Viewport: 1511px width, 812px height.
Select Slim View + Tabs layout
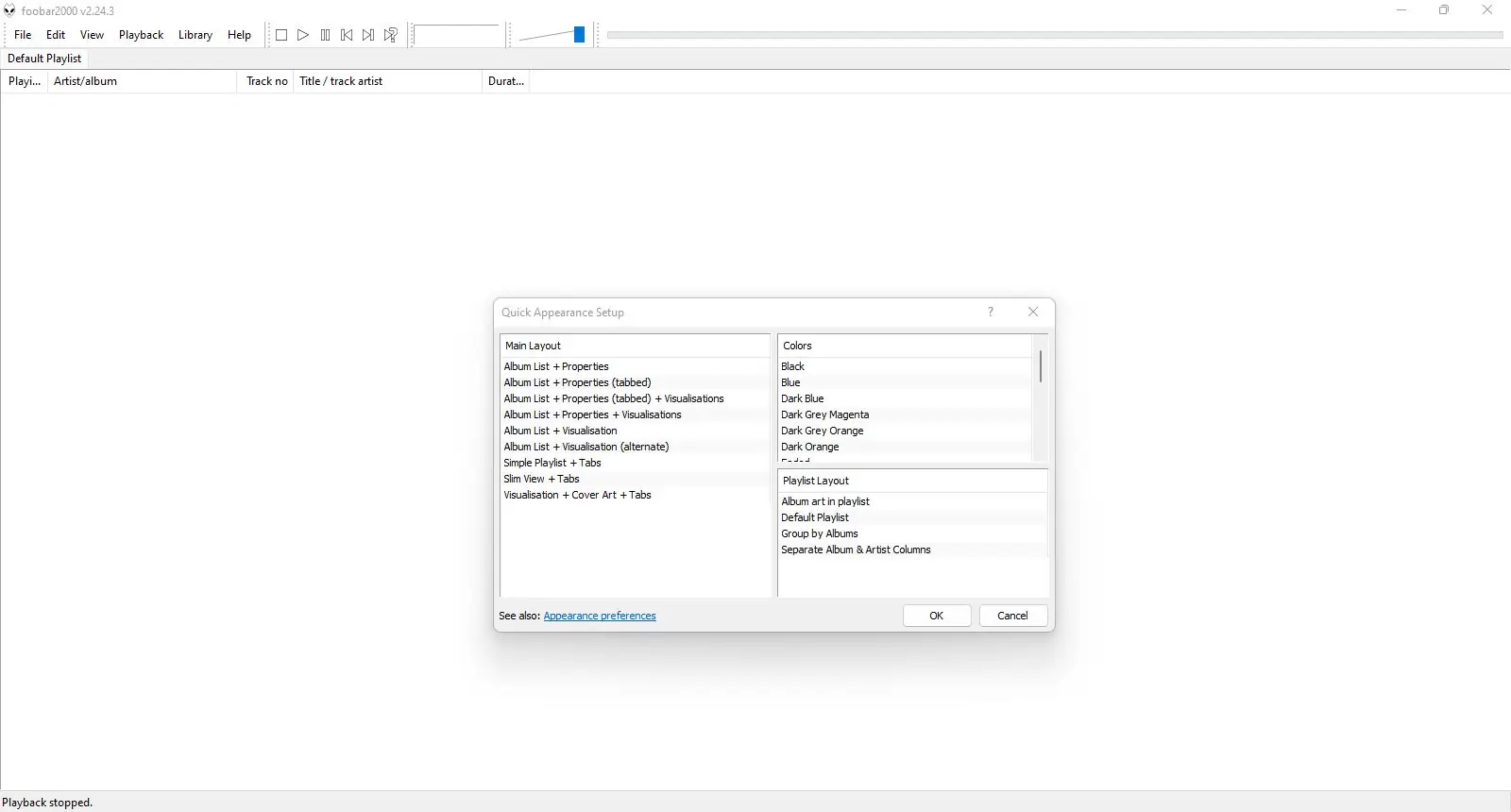[635, 479]
